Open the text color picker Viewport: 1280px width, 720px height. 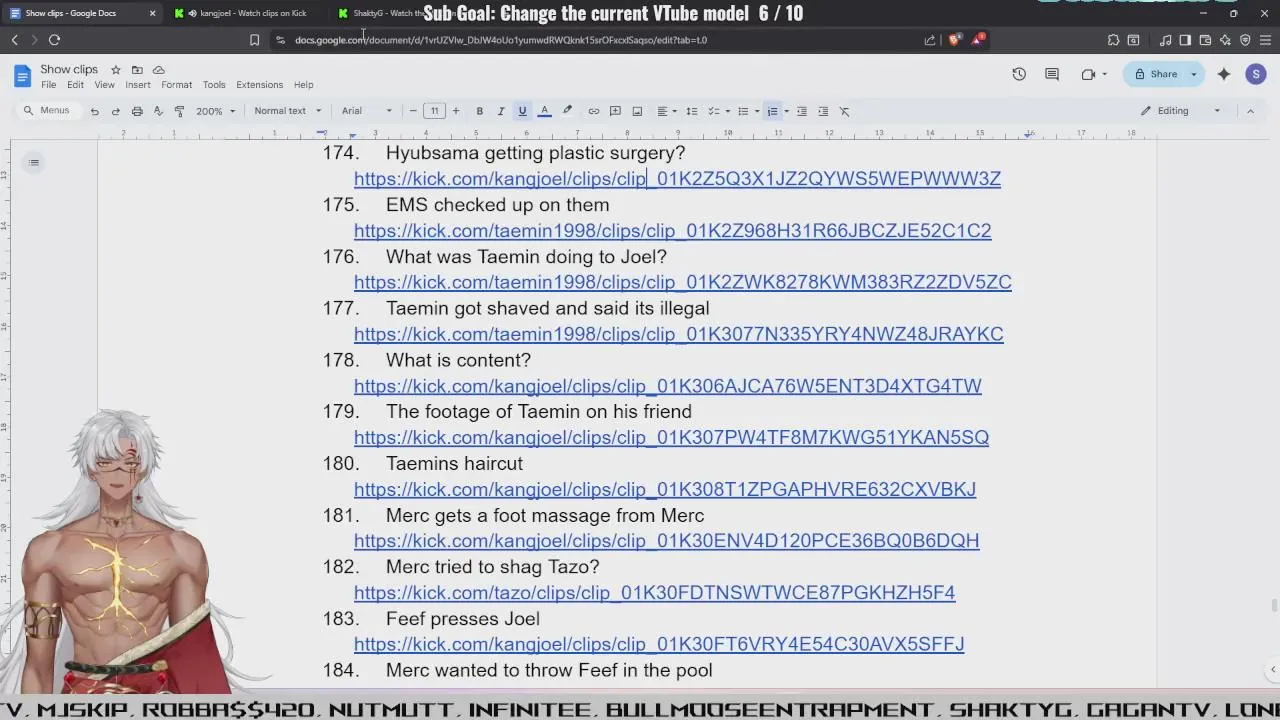544,111
